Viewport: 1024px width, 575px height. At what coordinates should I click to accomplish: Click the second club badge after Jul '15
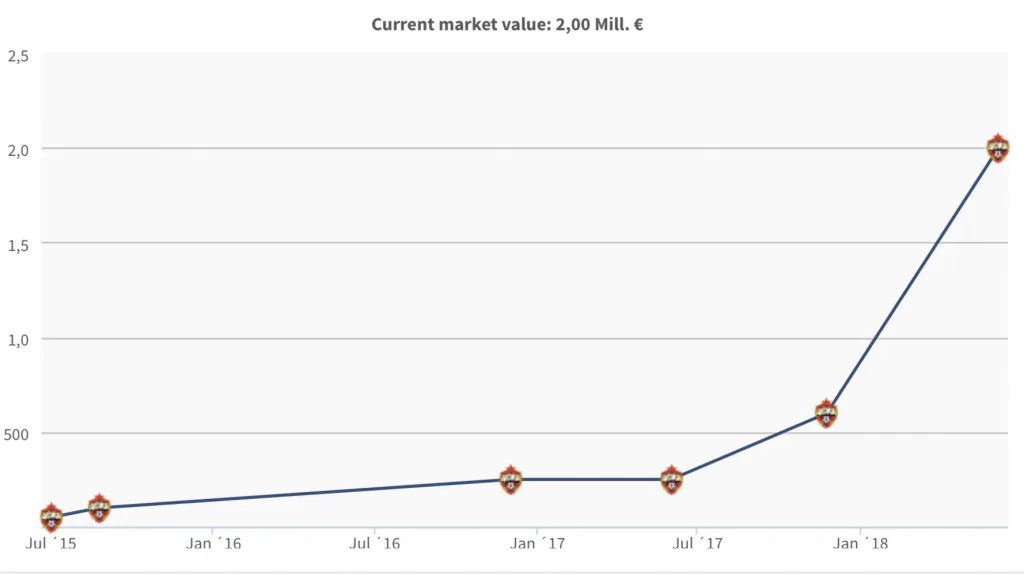(99, 508)
